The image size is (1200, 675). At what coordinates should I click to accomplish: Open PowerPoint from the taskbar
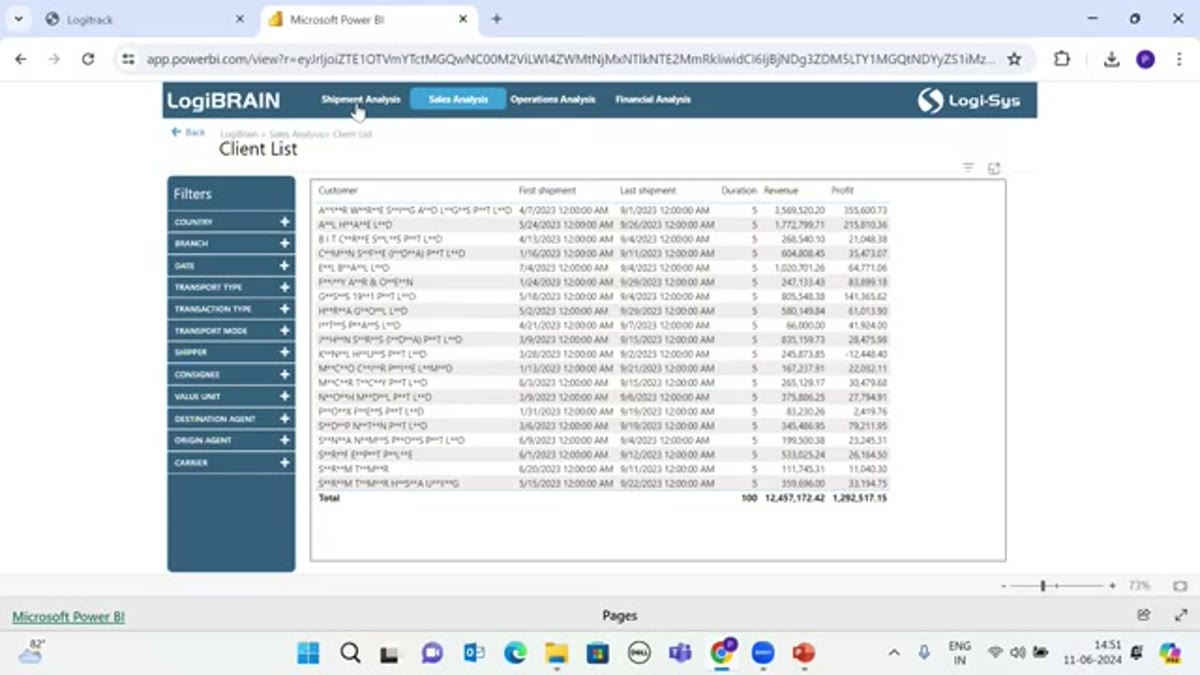pos(803,653)
